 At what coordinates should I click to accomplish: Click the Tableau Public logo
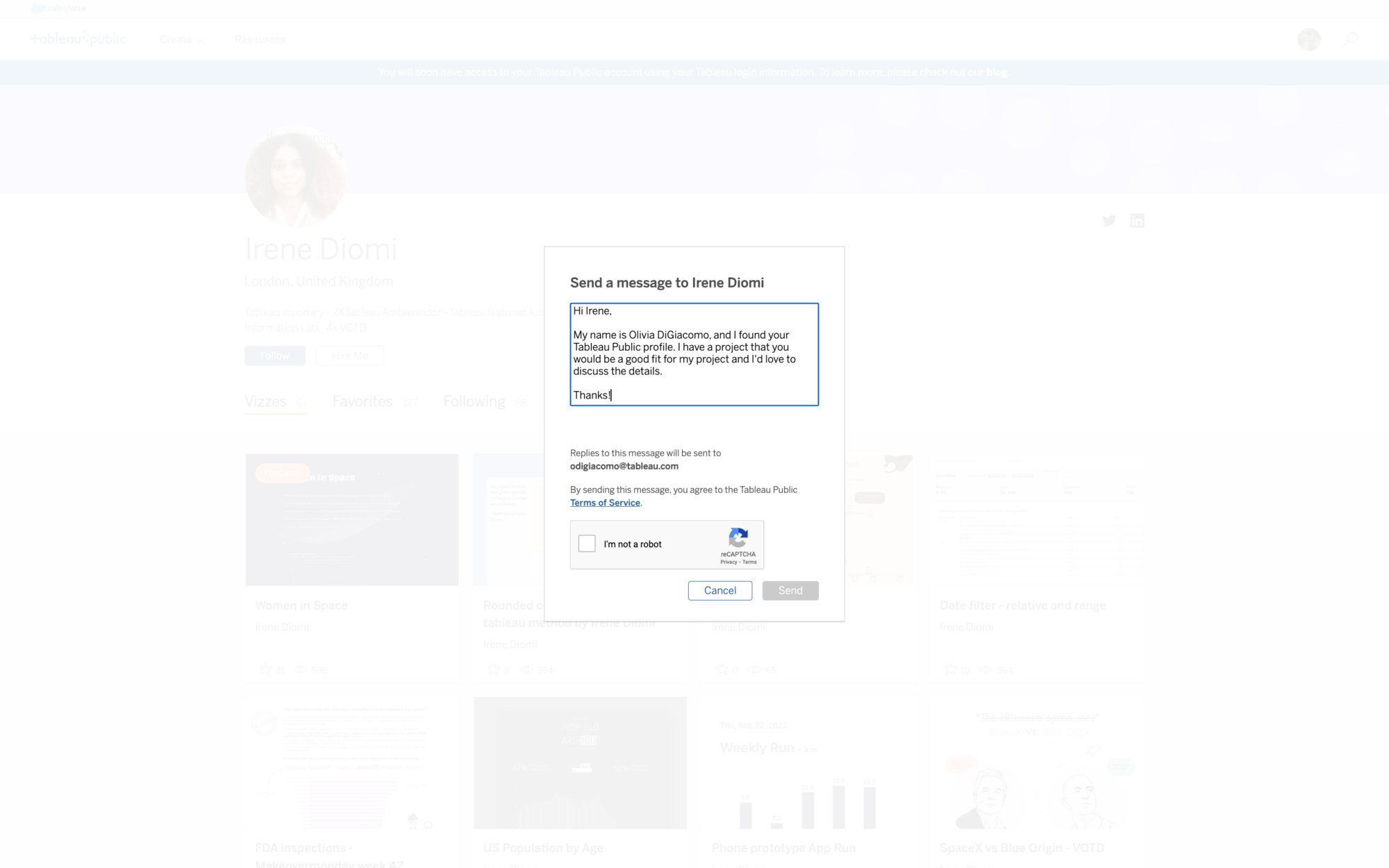coord(78,39)
